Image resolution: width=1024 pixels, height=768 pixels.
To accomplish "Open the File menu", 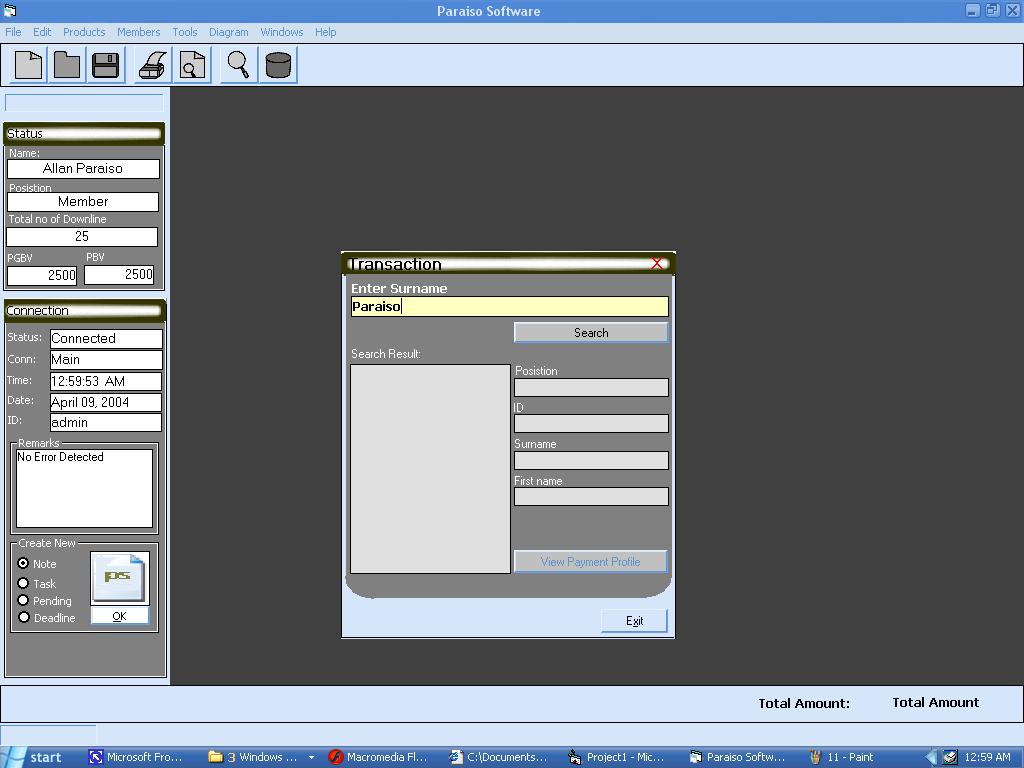I will [13, 32].
